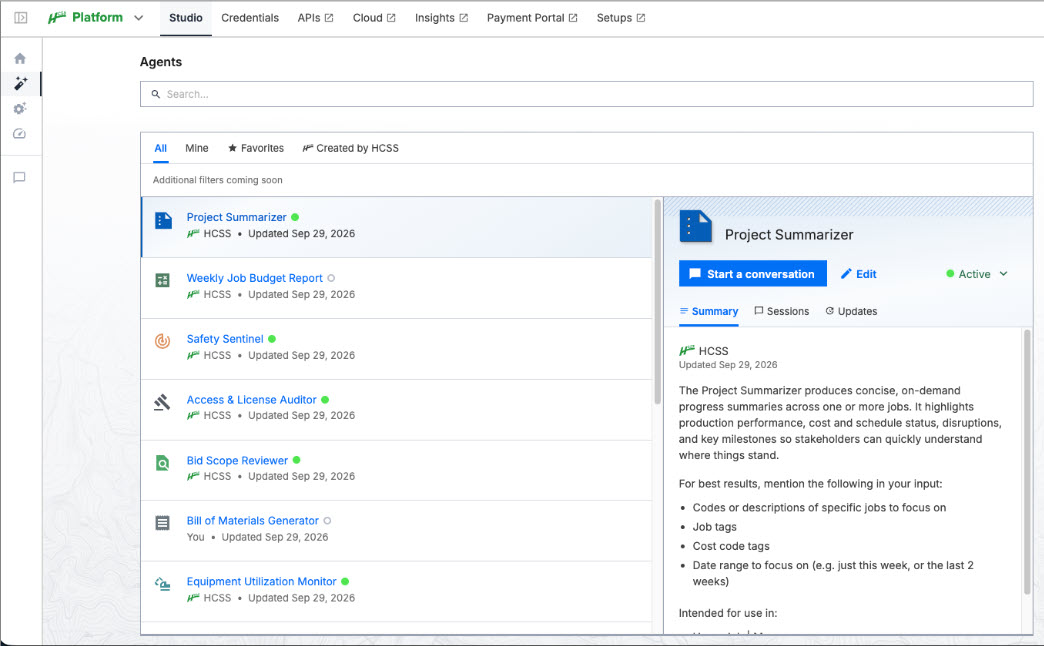Open the chat bubble sidebar icon
Image resolution: width=1044 pixels, height=646 pixels.
[x=19, y=177]
